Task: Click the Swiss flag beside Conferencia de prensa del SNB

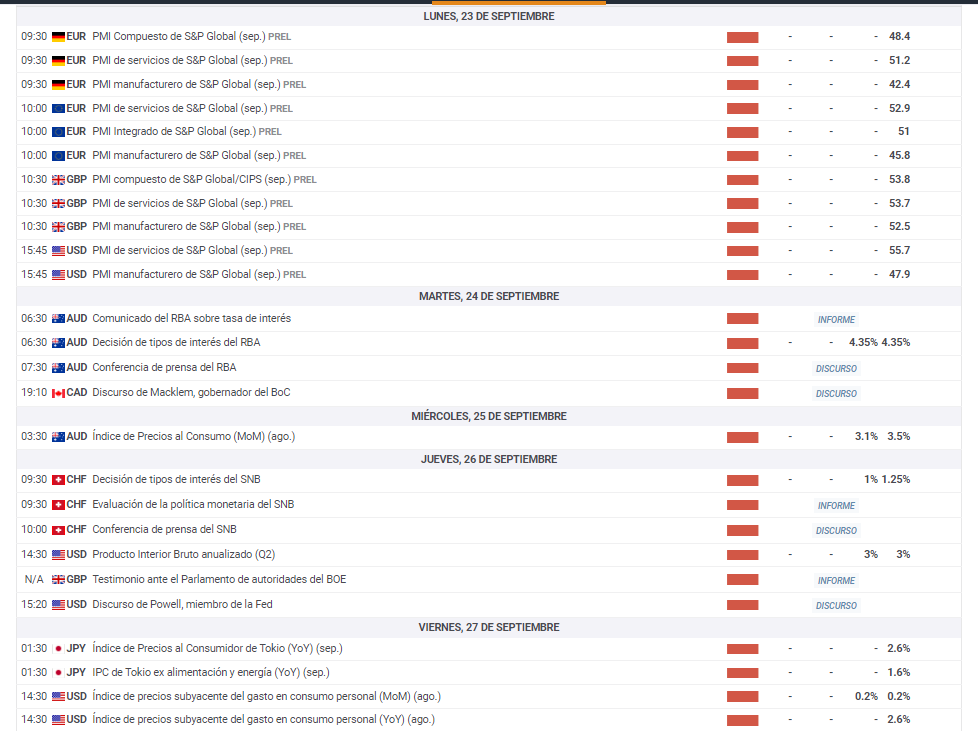Action: [x=58, y=530]
